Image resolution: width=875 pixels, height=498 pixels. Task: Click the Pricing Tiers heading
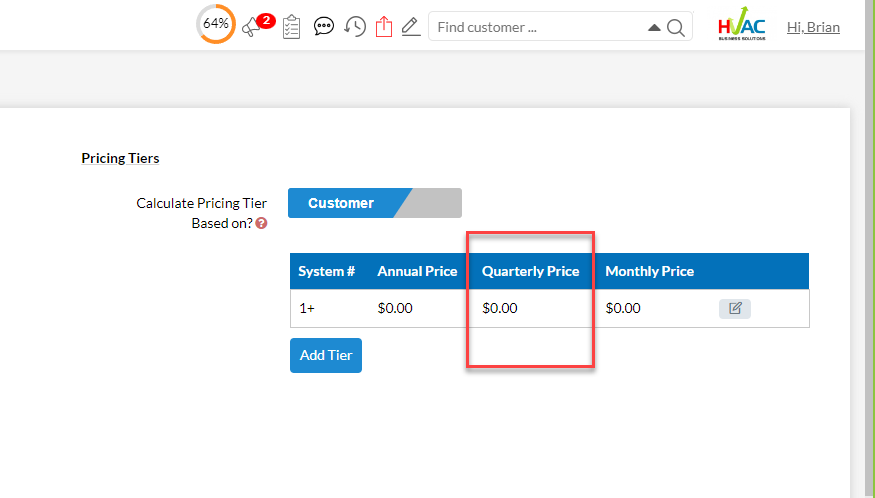tap(121, 159)
